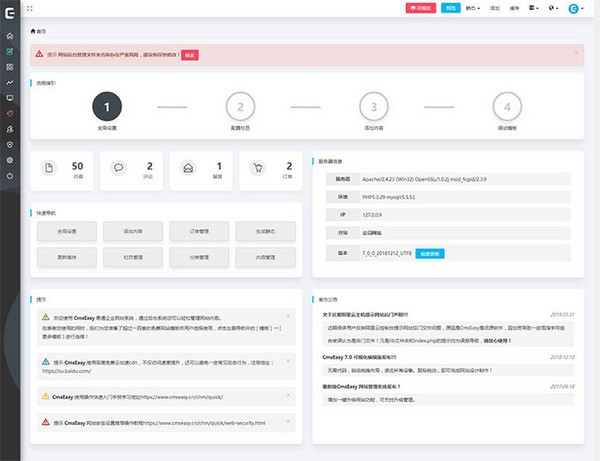
Task: Dismiss the red warning alert banner
Action: click(x=576, y=52)
